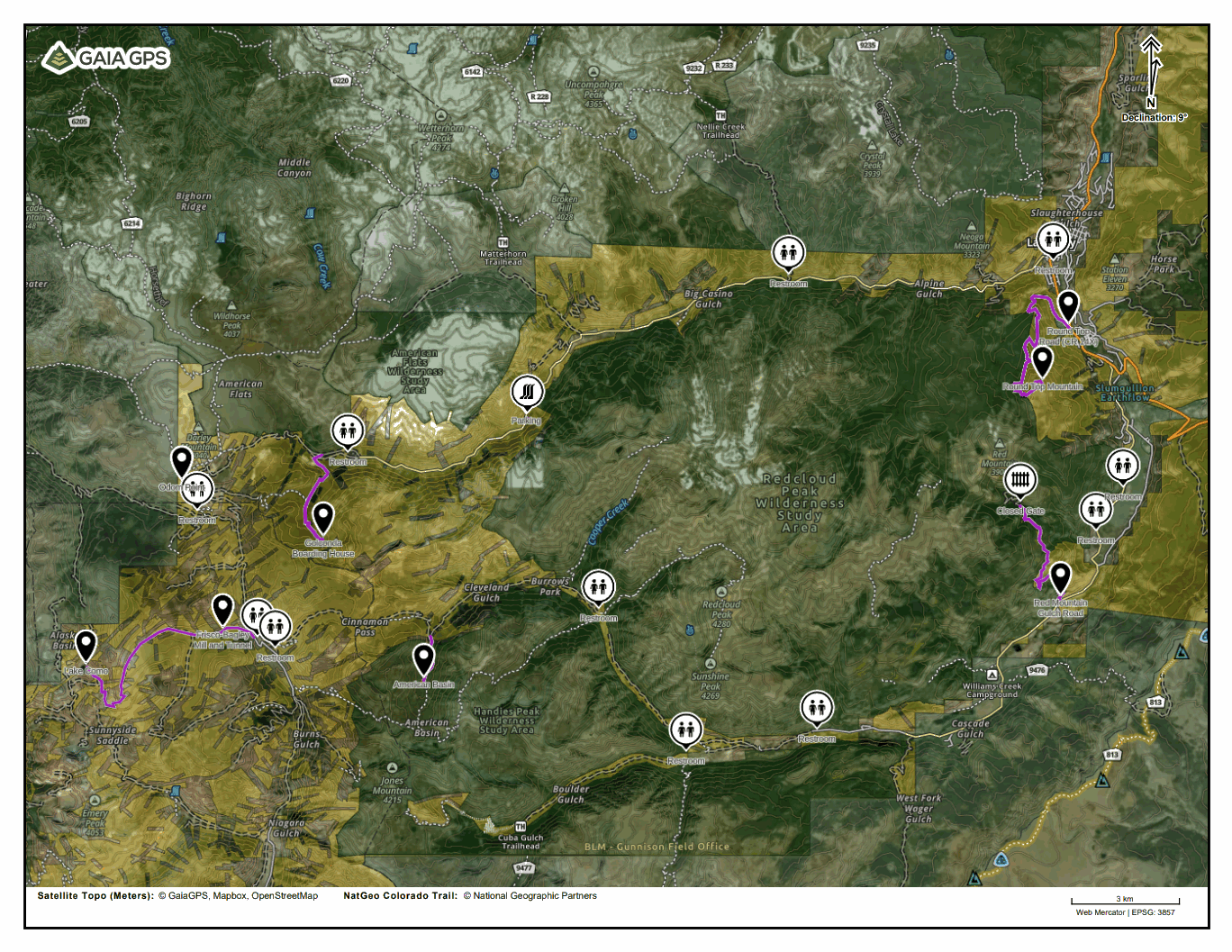
Task: Select the Frisco-Bagley Mill and Tunnel pin
Action: point(222,609)
